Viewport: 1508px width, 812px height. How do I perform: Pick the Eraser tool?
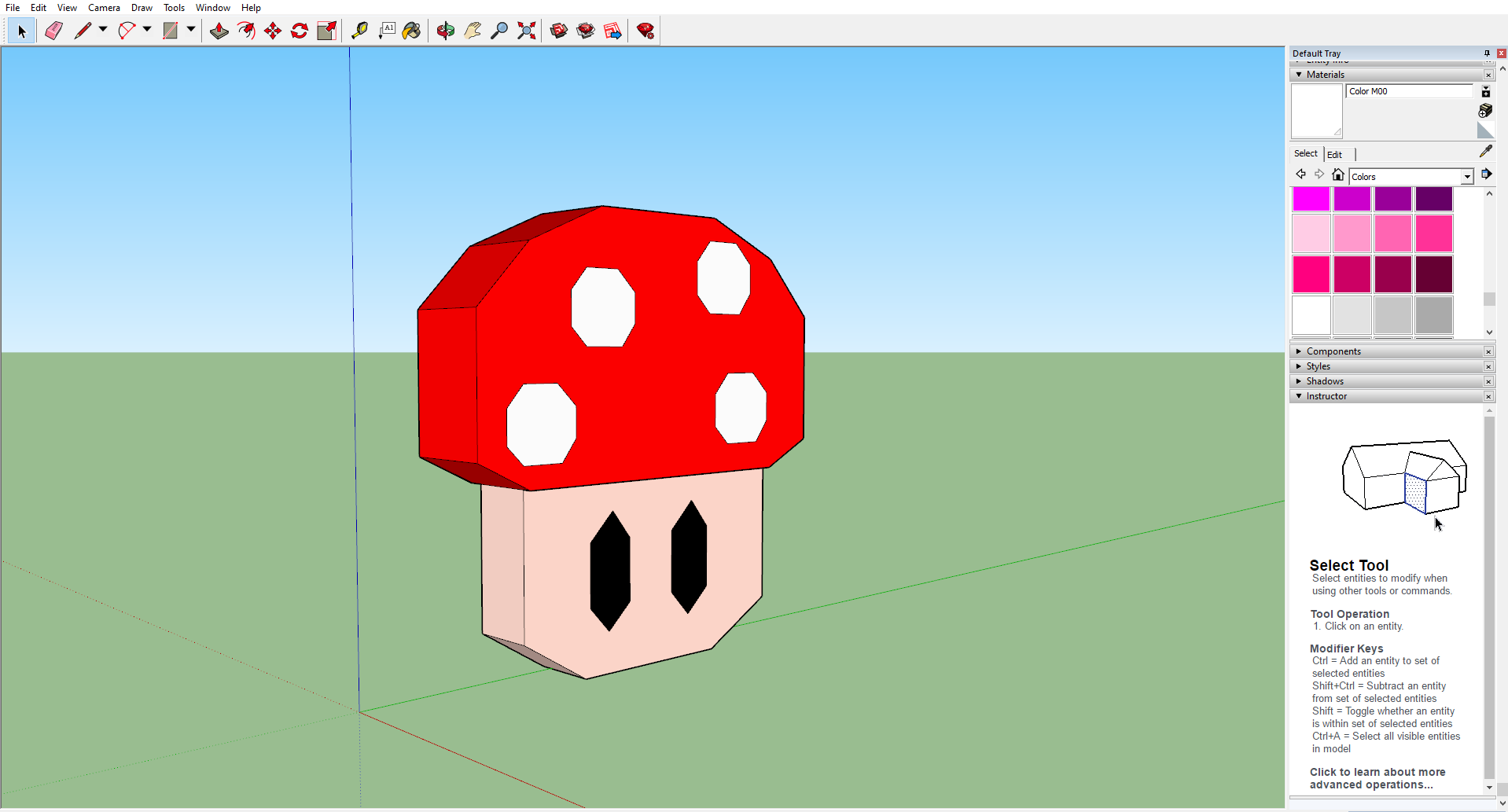tap(53, 31)
